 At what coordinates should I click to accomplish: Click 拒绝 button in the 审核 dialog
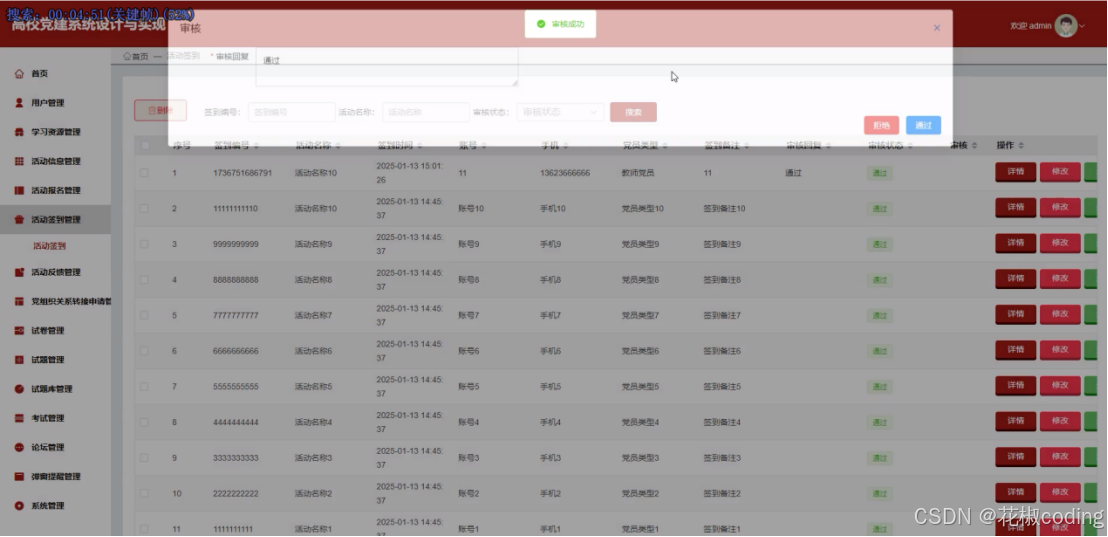coord(881,125)
